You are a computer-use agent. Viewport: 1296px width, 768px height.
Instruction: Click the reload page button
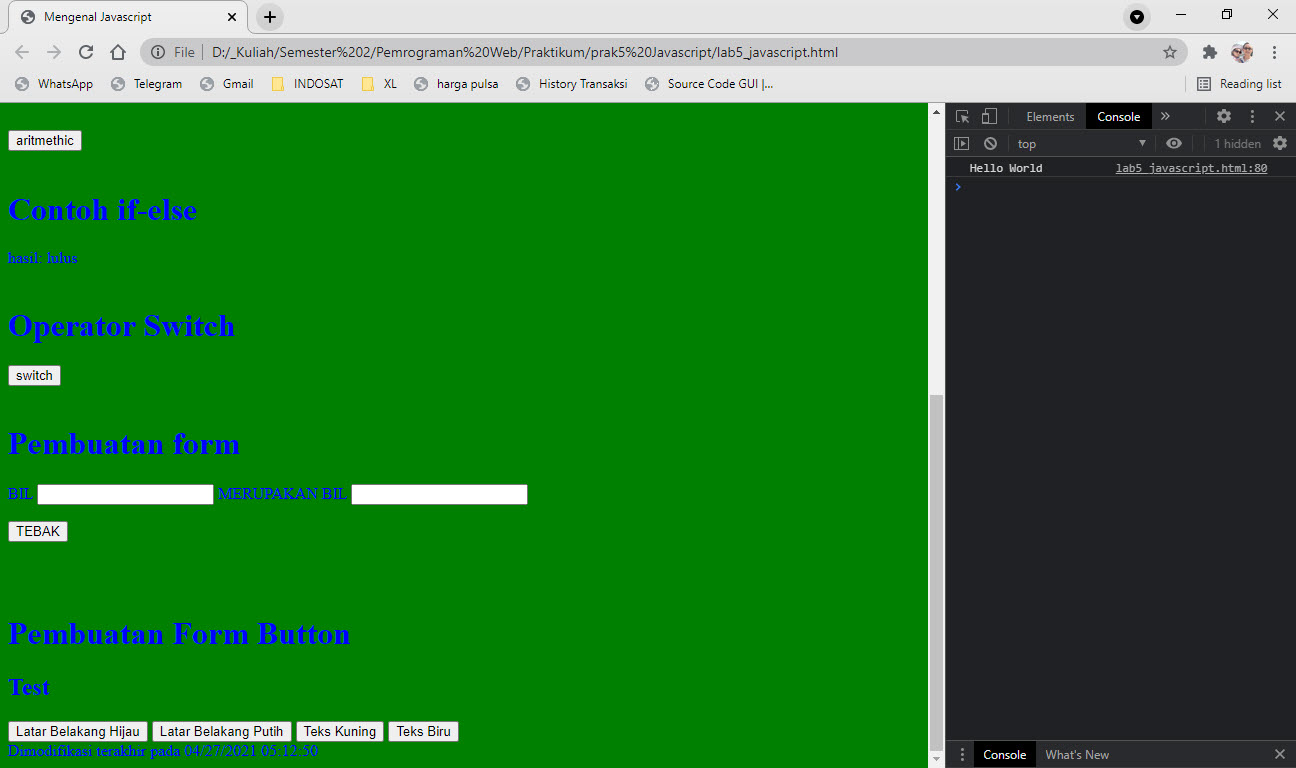[86, 52]
